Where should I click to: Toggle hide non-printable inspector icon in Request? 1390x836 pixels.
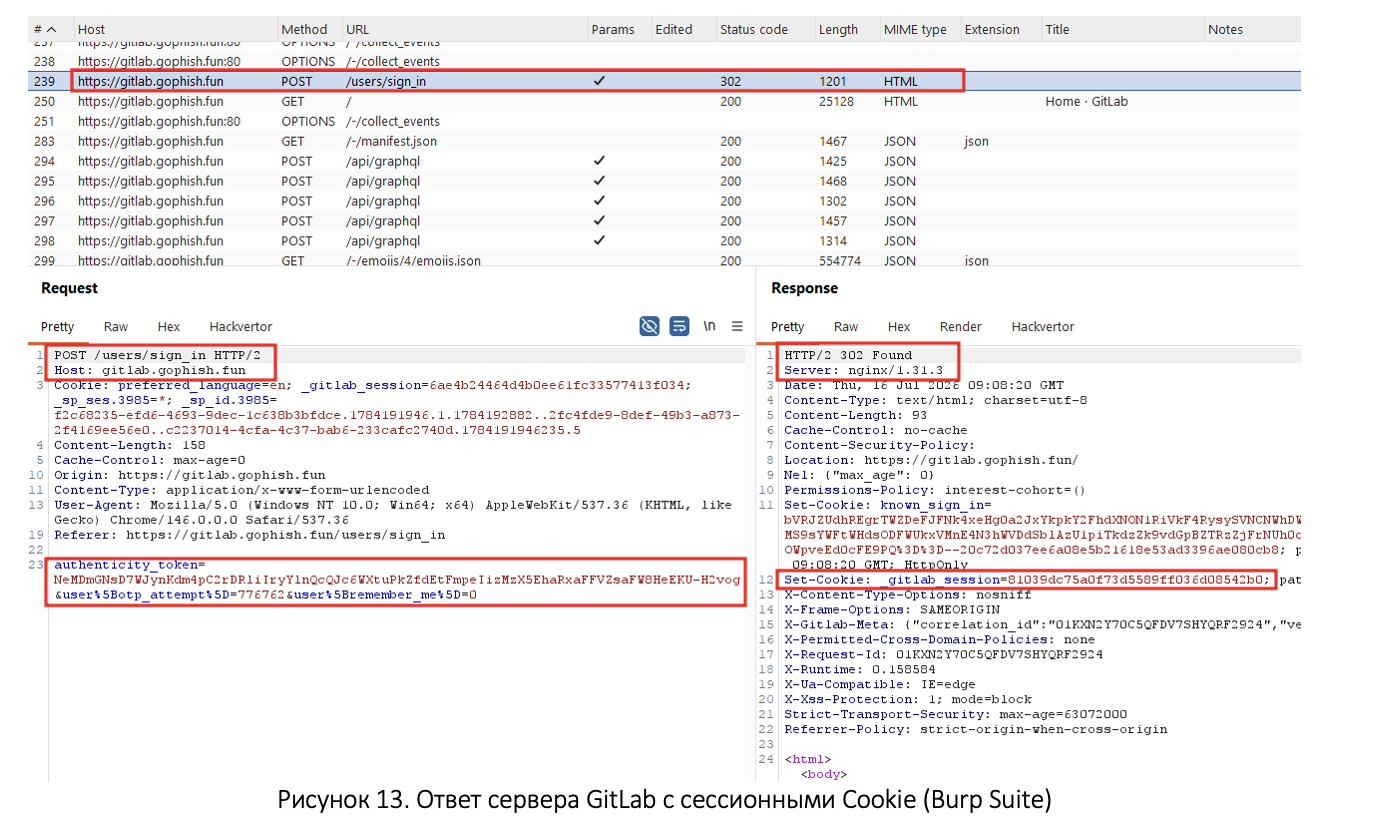tap(649, 326)
